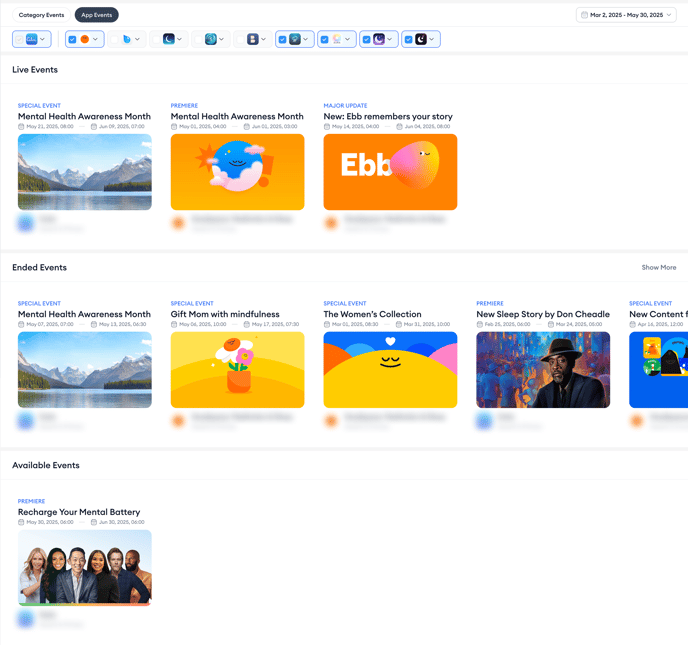The image size is (688, 645).
Task: Open the Don Cheadle Sleep Story thumbnail
Action: click(543, 369)
